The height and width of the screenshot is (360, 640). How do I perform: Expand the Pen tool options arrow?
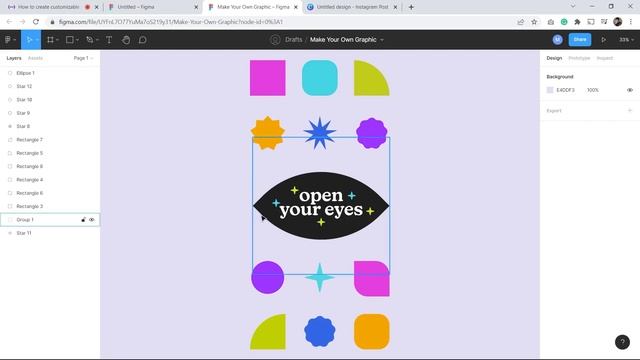tap(97, 40)
